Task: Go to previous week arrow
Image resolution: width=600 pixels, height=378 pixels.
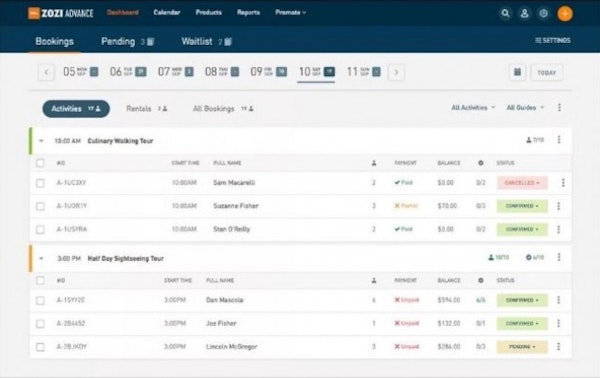Action: 46,72
